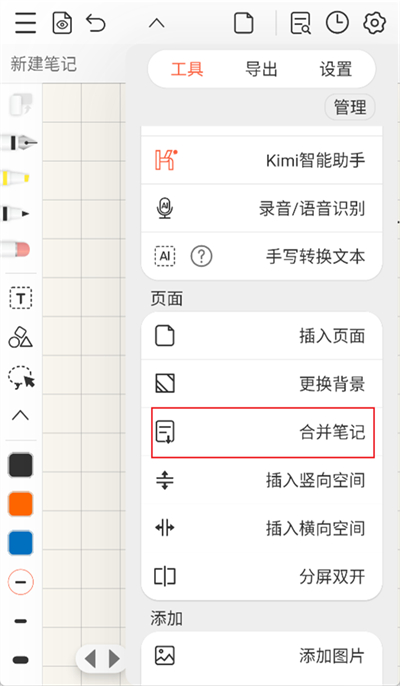Select the pink eraser tool

16,249
